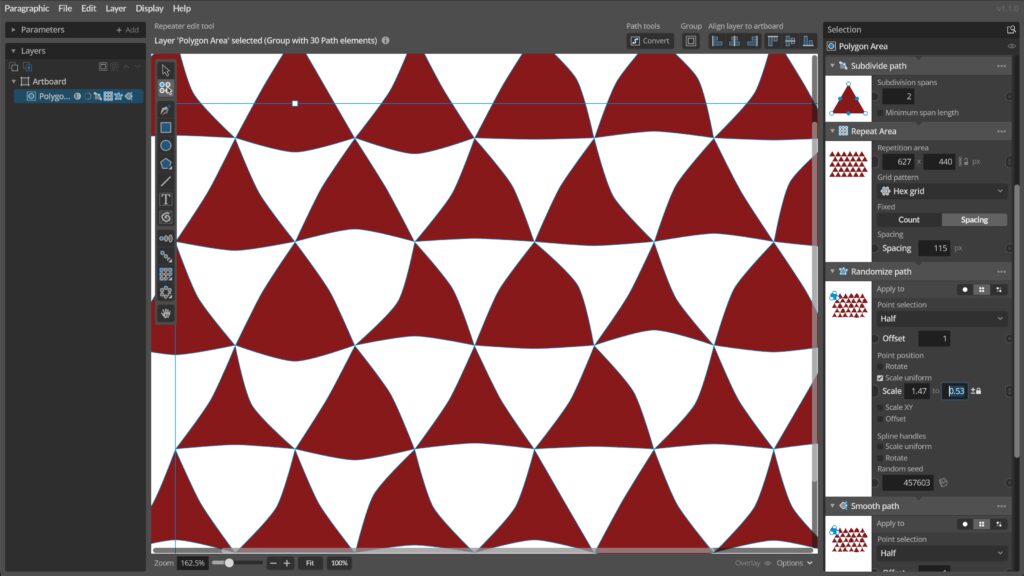Enable Offset checkbox under Point position
Viewport: 1024px width, 576px height.
point(880,419)
